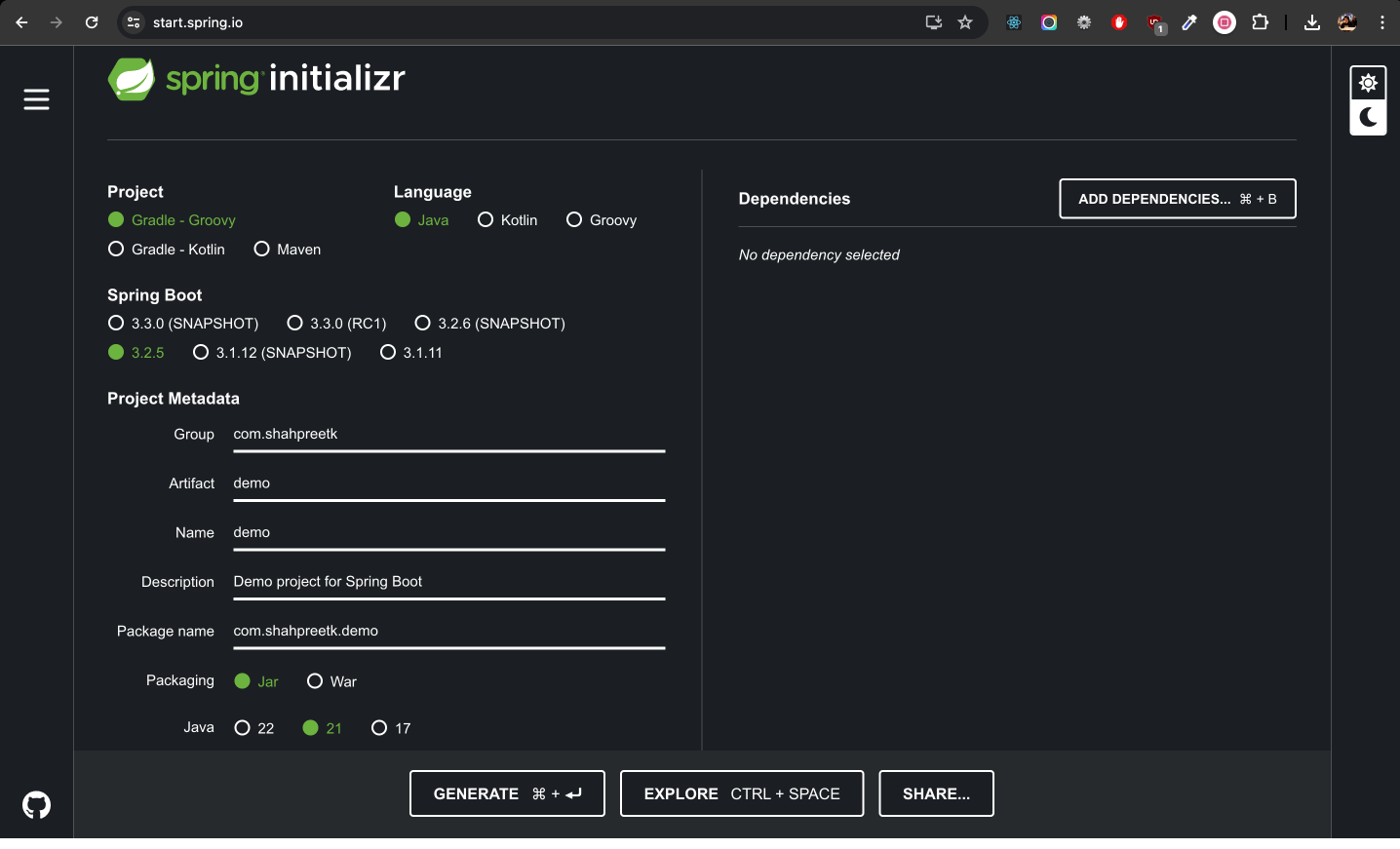Go back with browser back arrow

[21, 22]
